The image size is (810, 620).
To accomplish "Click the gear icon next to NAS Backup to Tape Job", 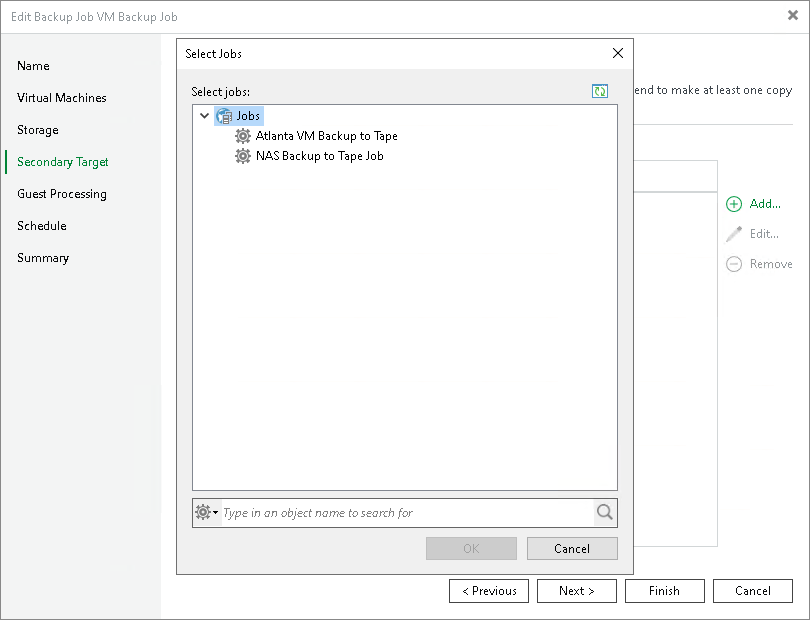I will pos(242,156).
